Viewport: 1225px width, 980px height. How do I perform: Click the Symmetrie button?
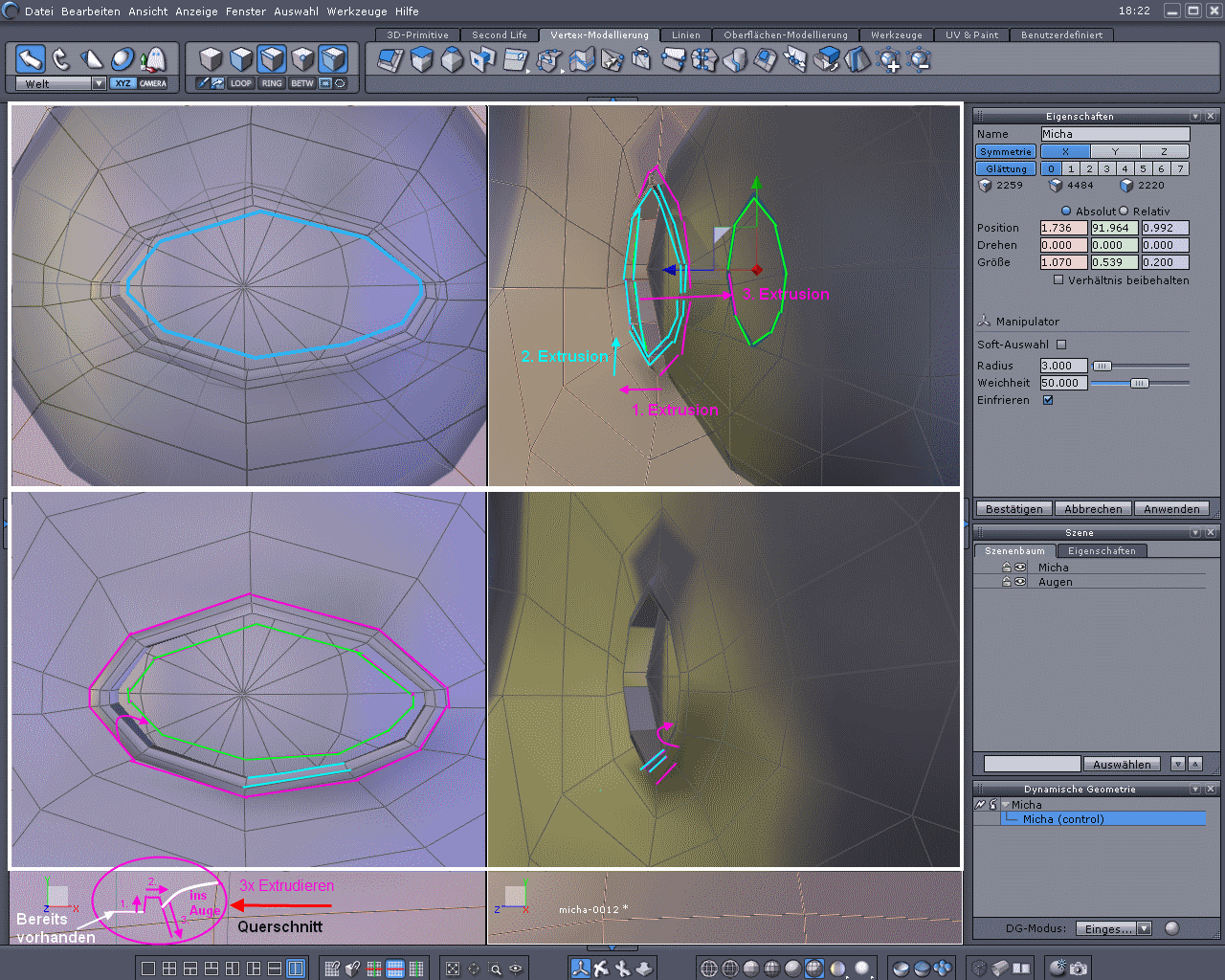[x=1006, y=151]
